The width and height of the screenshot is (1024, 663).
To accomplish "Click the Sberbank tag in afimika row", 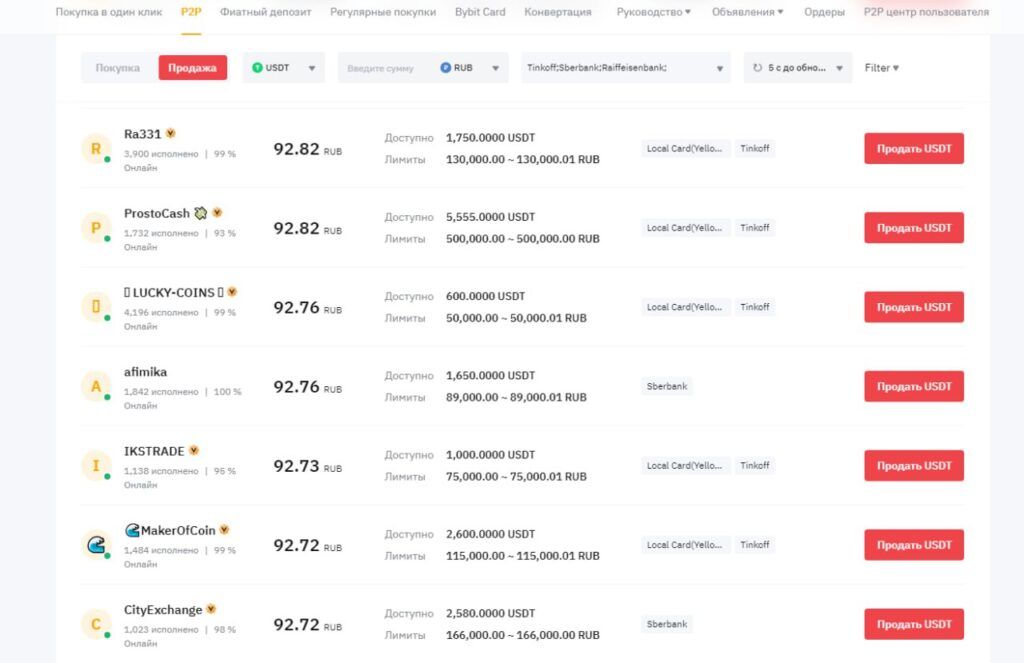I will click(667, 387).
